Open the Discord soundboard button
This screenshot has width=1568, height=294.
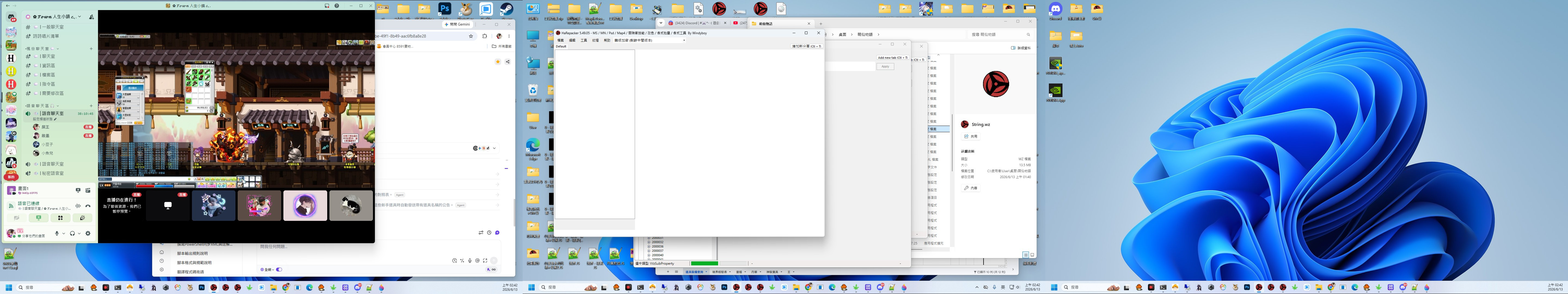tap(82, 217)
